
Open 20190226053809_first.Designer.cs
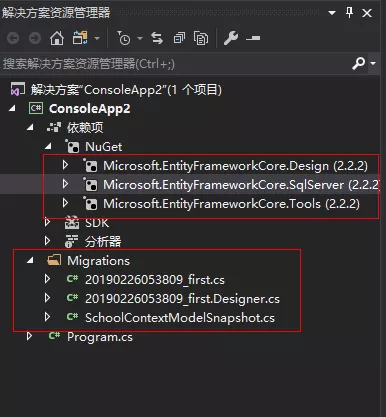tap(182, 299)
